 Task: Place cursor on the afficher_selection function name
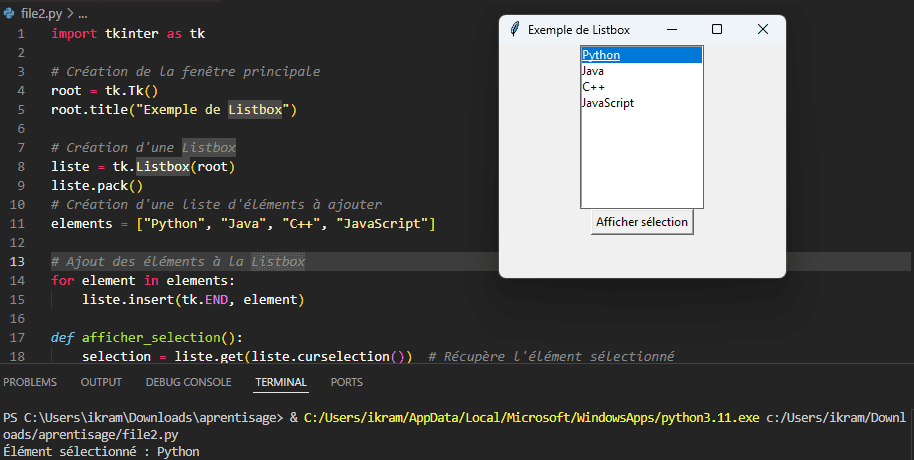pyautogui.click(x=151, y=338)
